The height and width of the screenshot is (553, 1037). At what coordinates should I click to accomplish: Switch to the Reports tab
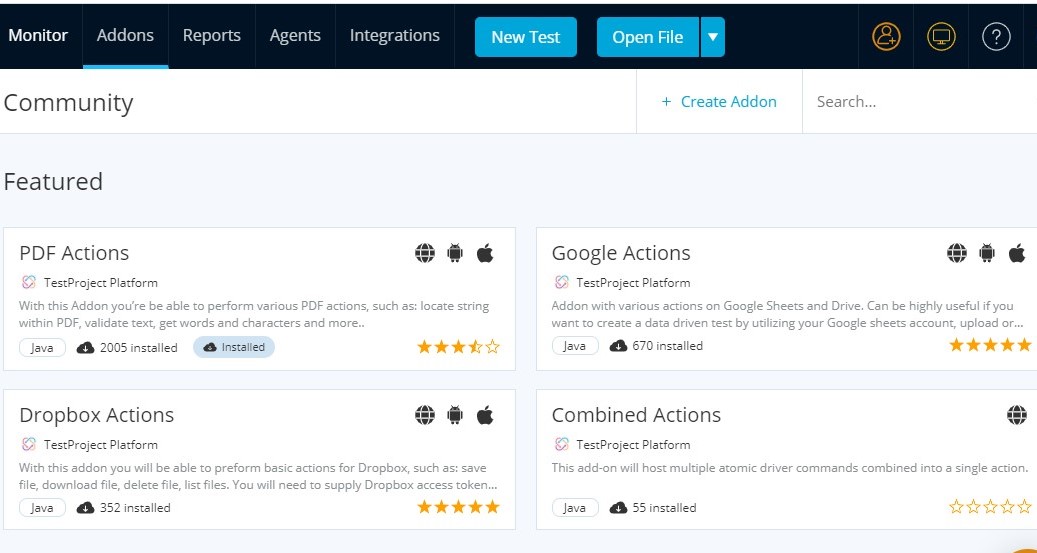click(211, 35)
